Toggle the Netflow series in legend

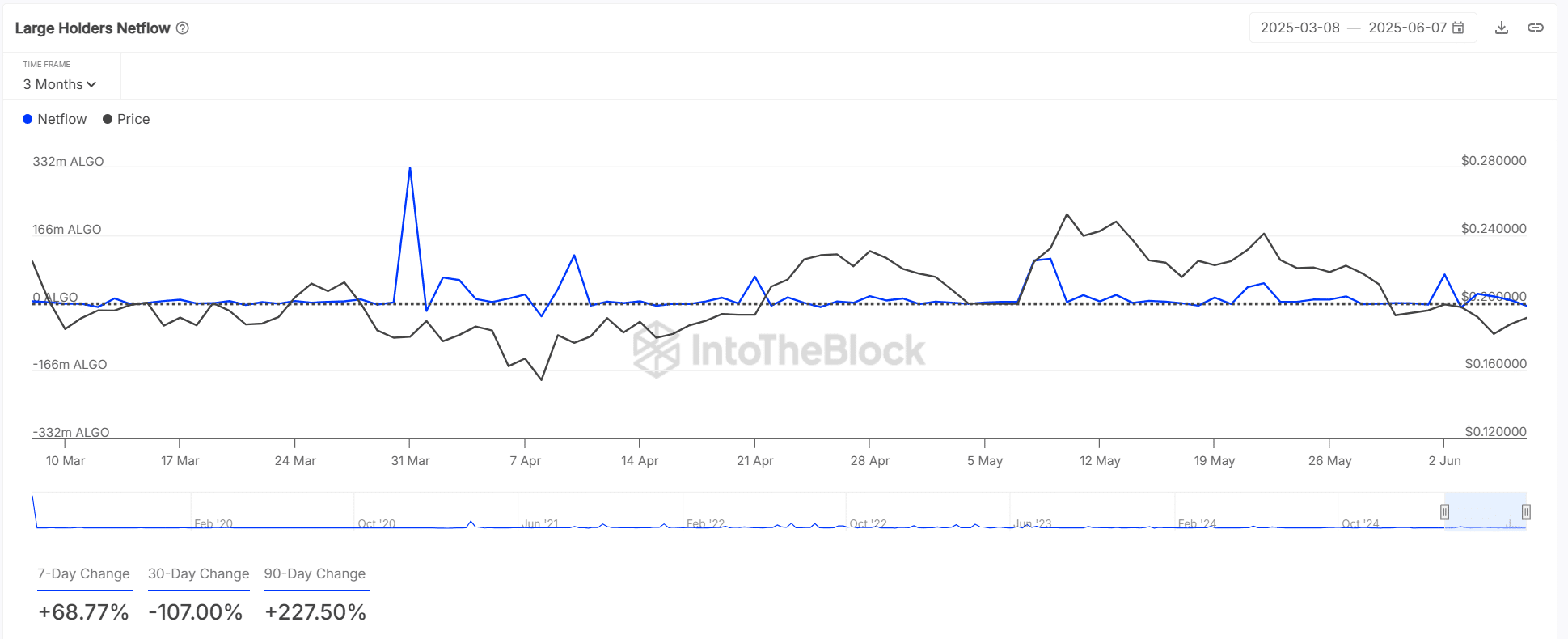click(54, 119)
